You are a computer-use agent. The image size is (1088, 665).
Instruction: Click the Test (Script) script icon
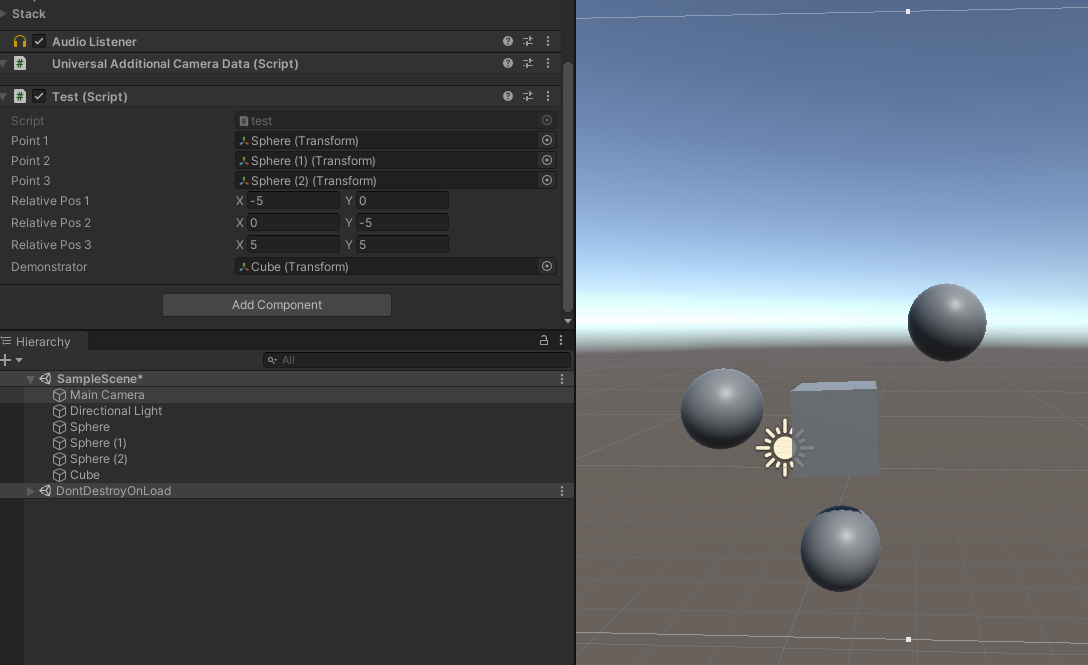click(20, 96)
